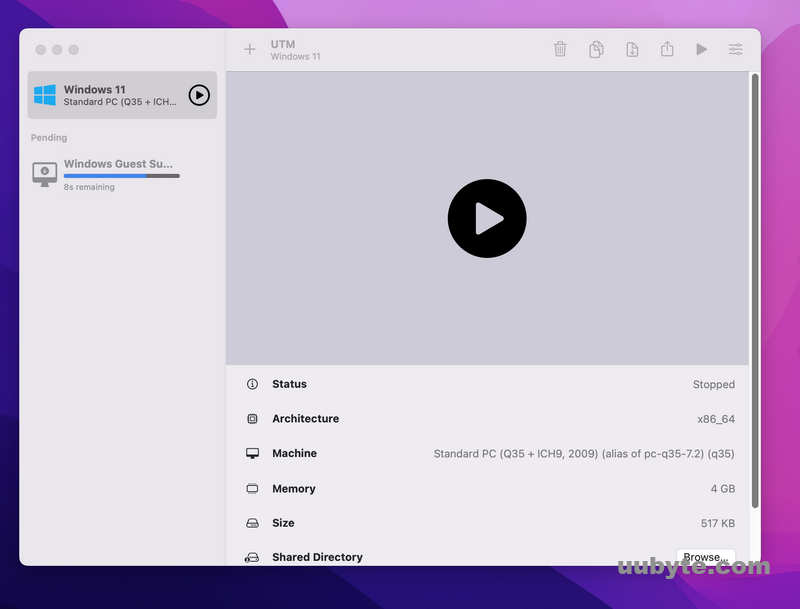Click the Machine monitor icon
The height and width of the screenshot is (609, 800).
[252, 453]
